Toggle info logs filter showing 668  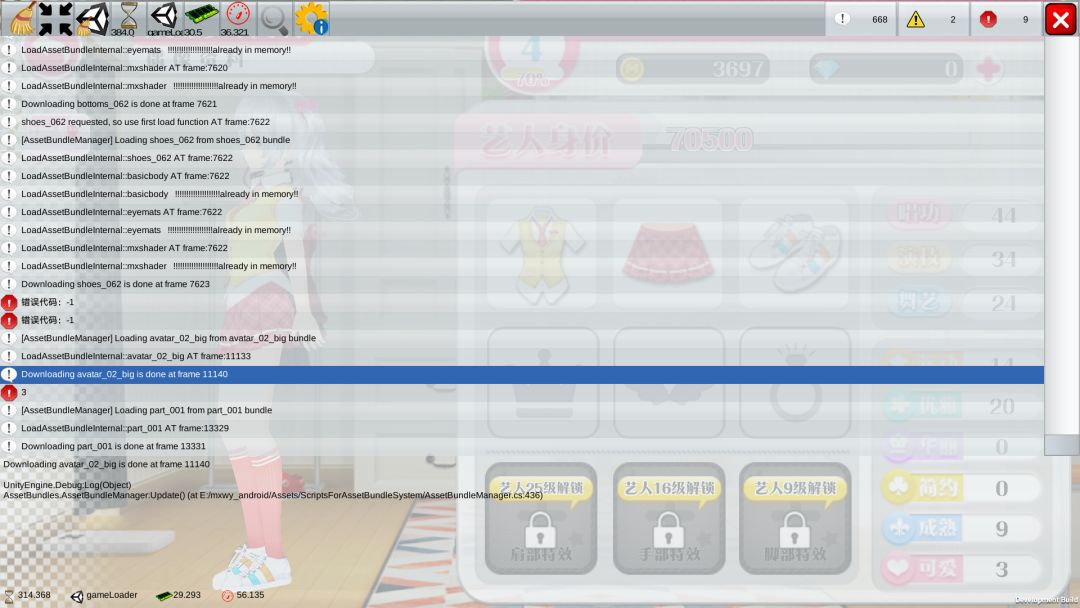pos(861,19)
